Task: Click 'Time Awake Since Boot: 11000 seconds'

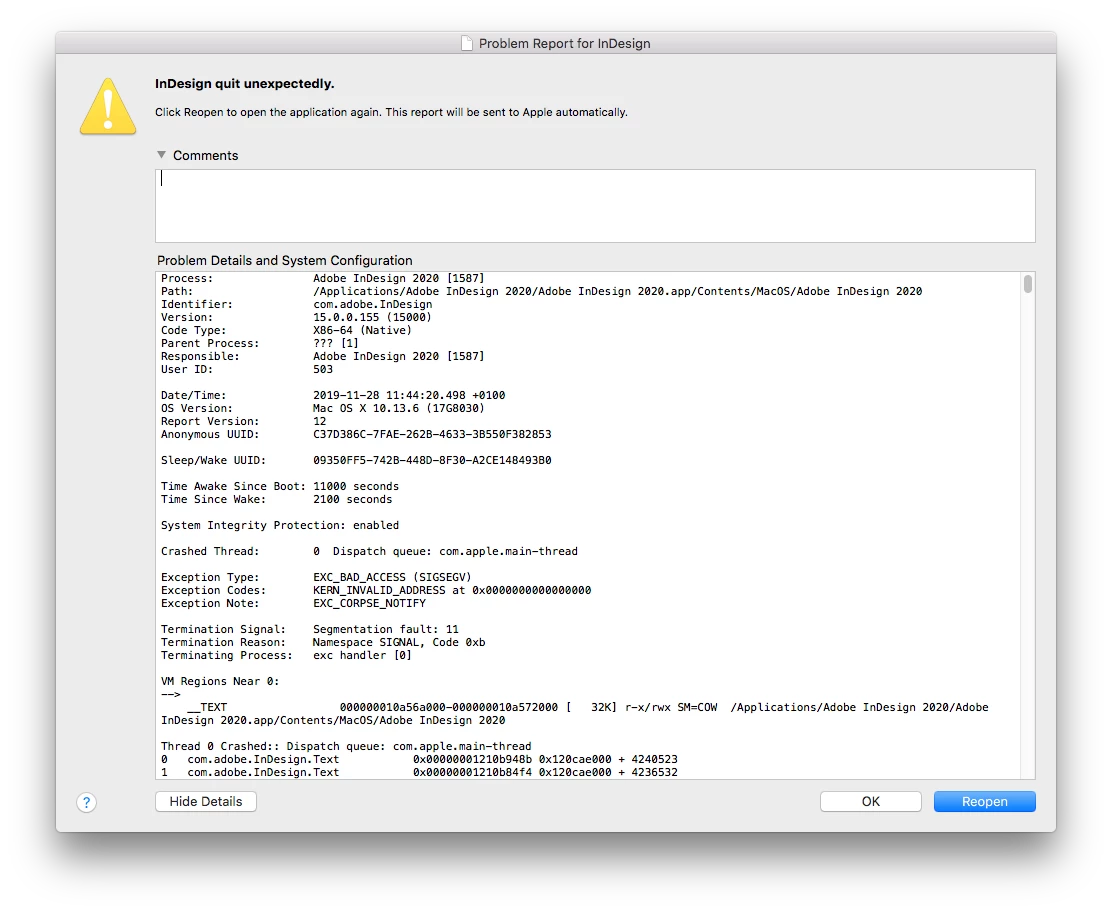Action: tap(279, 486)
